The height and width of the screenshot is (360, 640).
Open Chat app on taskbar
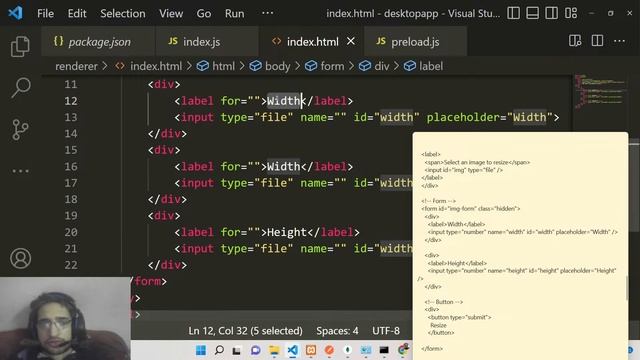coord(256,350)
